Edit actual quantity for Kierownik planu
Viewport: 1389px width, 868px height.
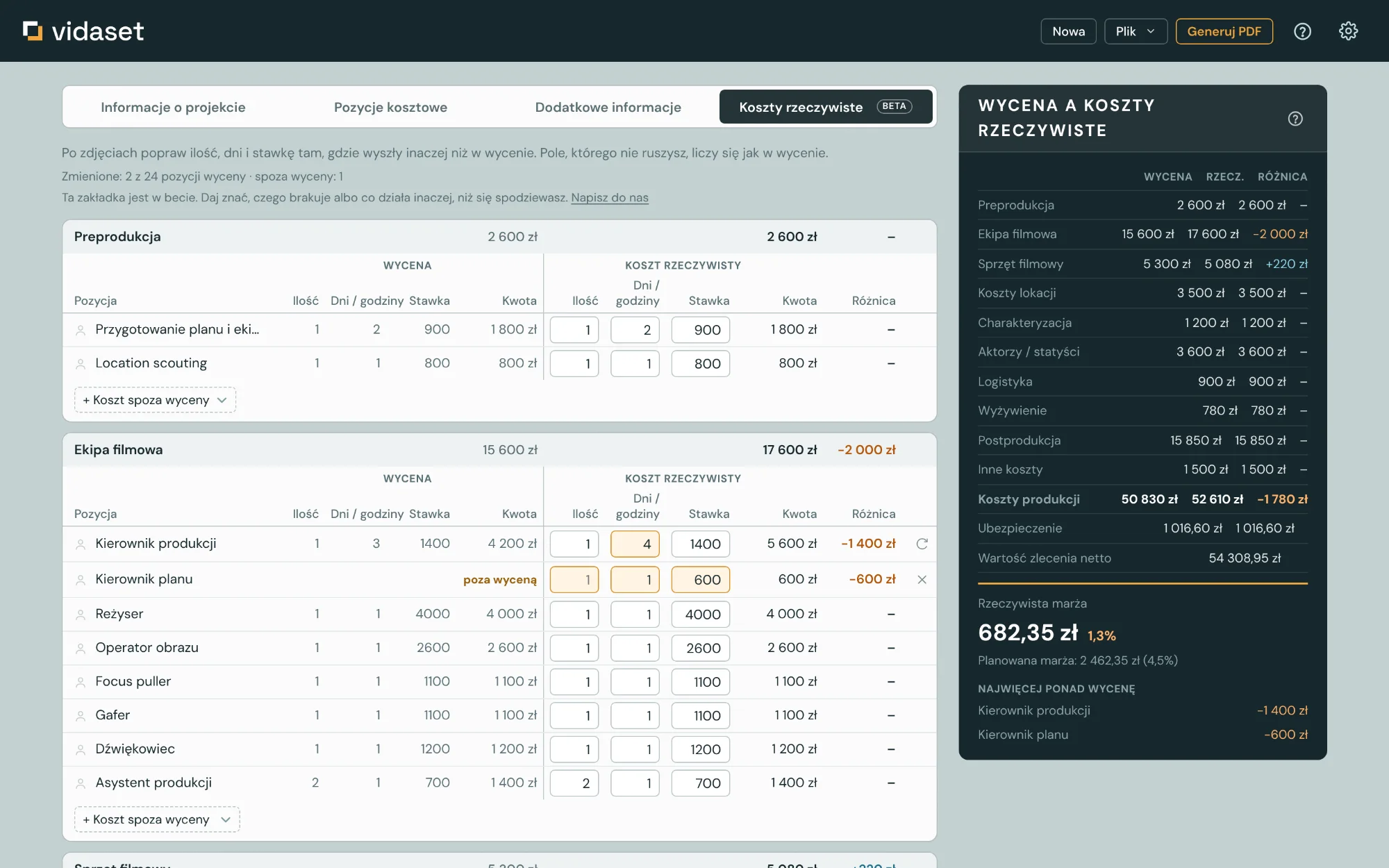pos(574,580)
